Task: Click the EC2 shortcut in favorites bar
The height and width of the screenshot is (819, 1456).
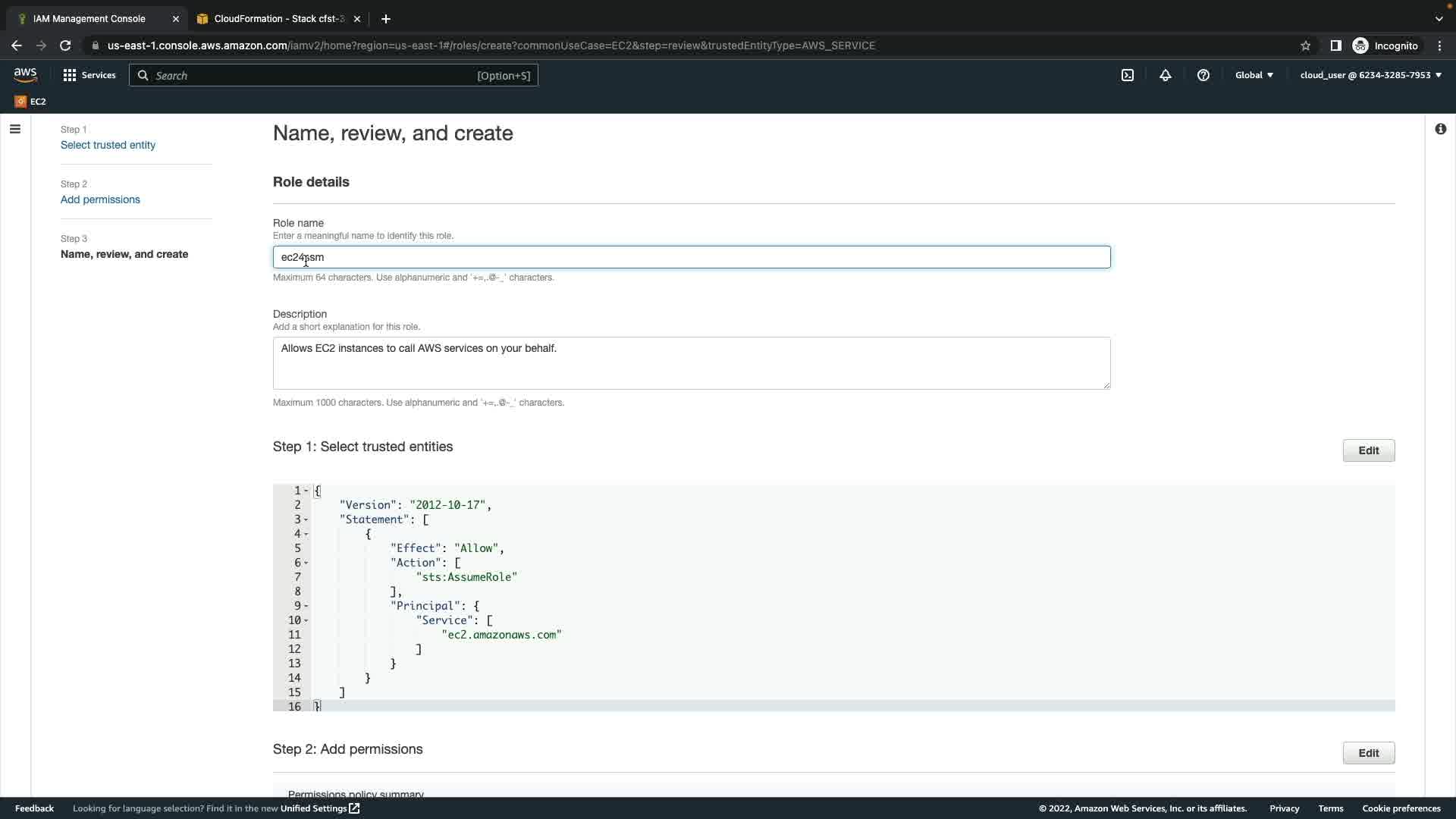Action: click(30, 102)
